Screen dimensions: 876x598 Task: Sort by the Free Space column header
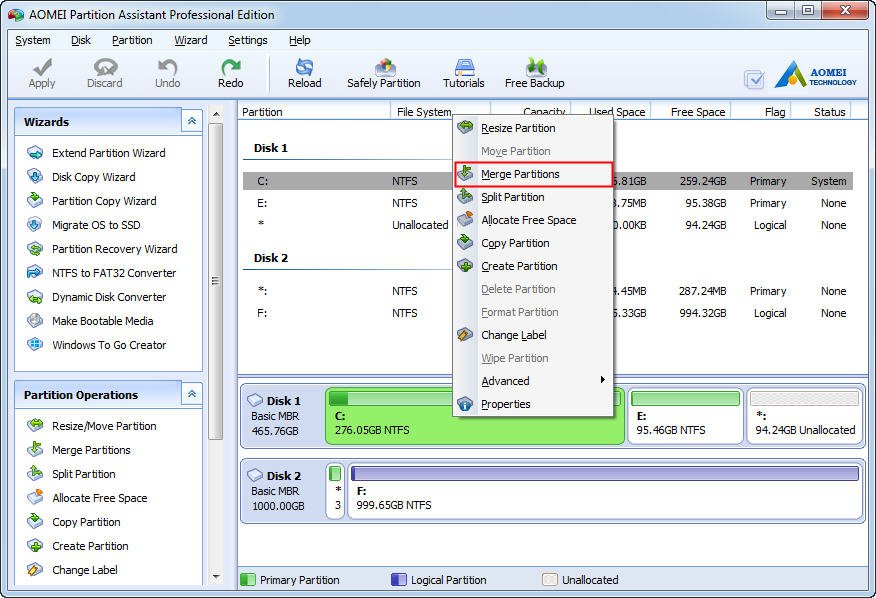tap(691, 112)
